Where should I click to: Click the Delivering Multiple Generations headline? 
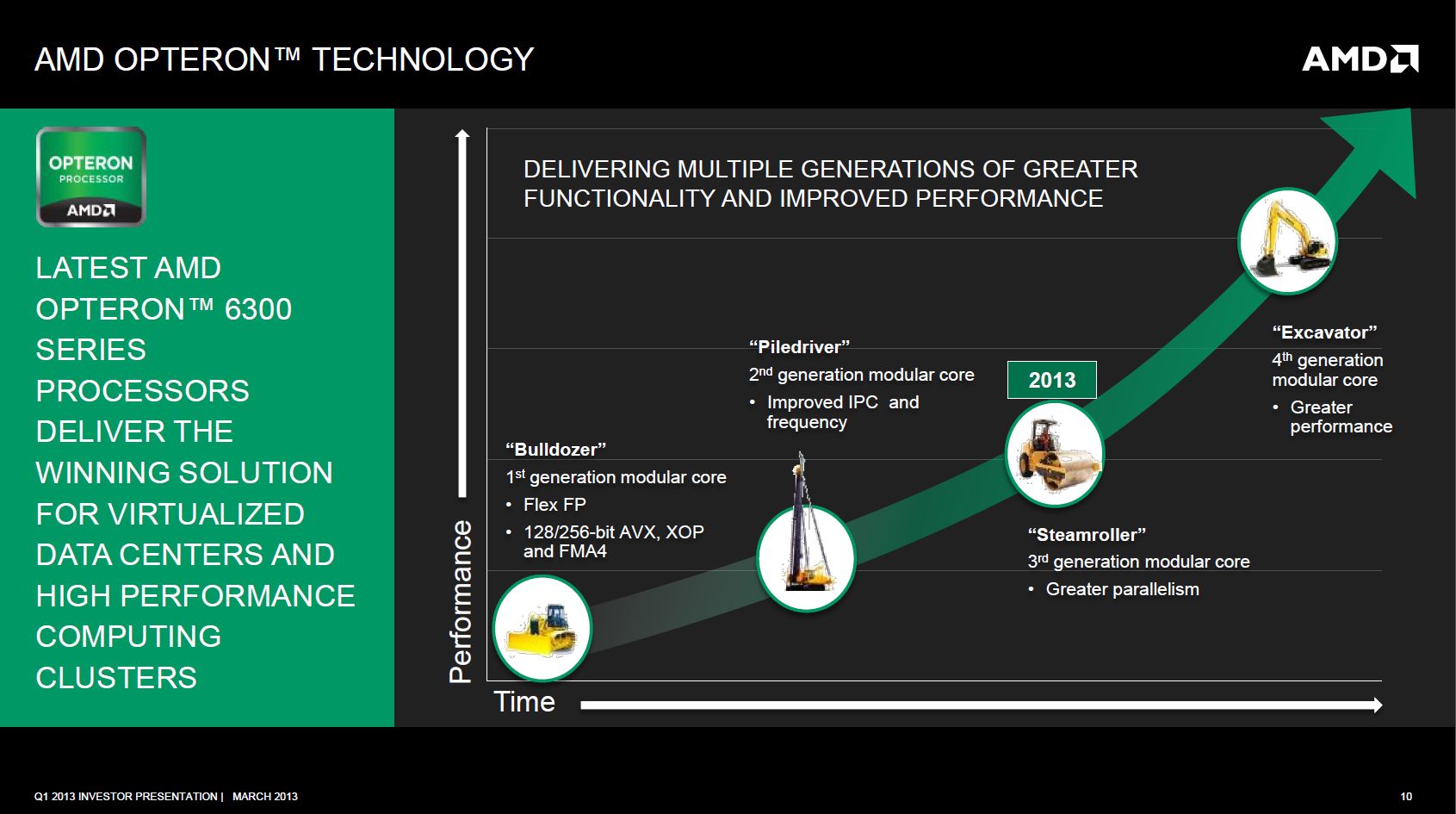pyautogui.click(x=830, y=183)
